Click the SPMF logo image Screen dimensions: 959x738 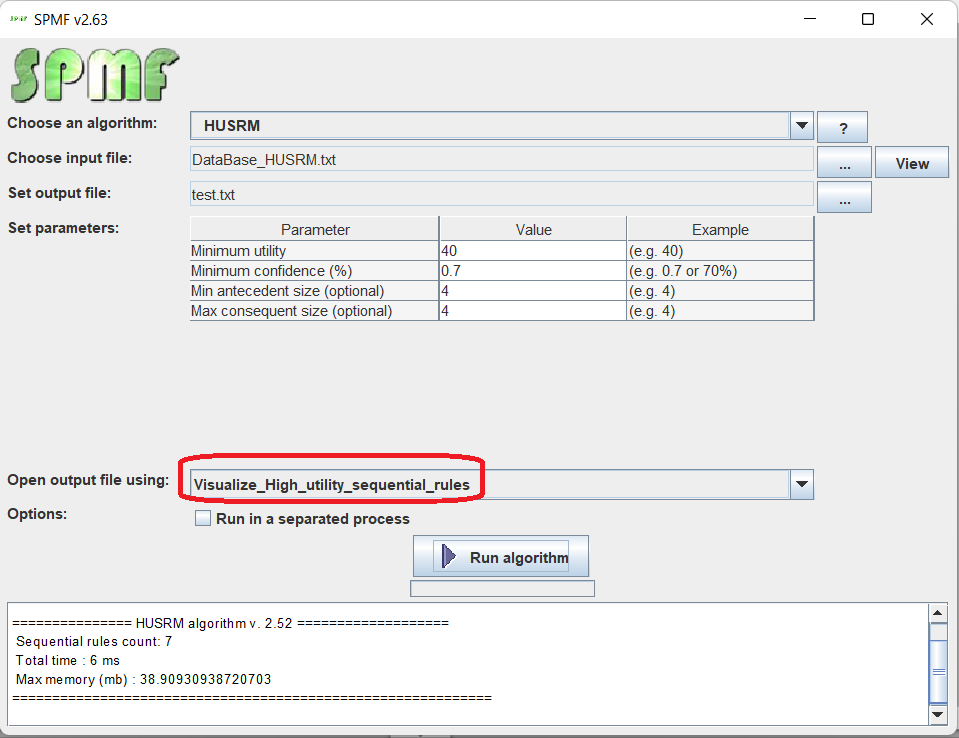(x=95, y=75)
